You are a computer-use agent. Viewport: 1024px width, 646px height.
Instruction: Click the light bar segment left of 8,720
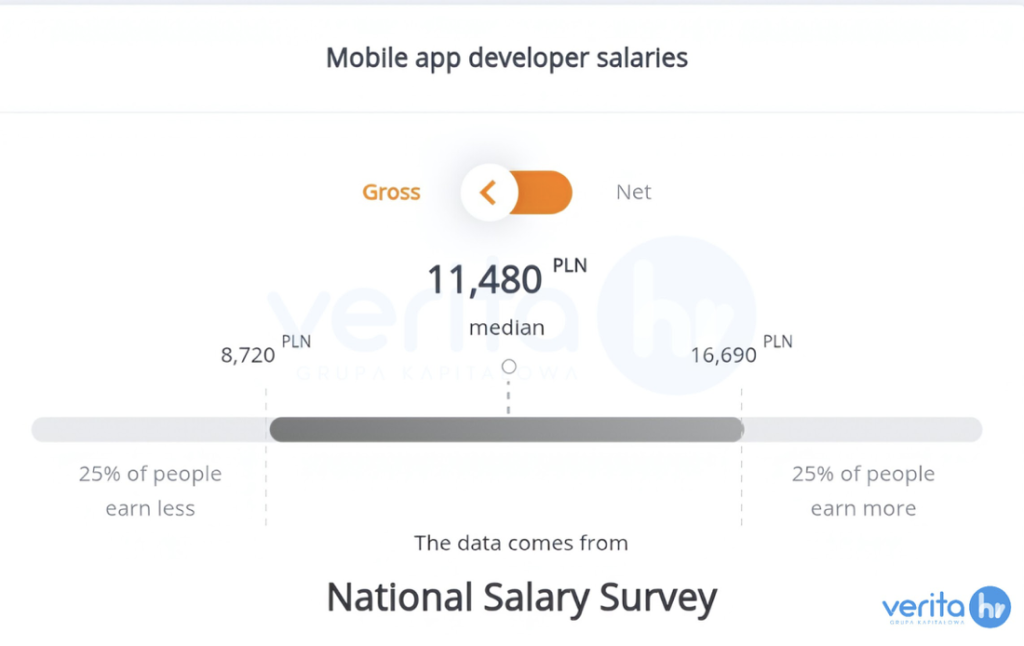tap(150, 430)
